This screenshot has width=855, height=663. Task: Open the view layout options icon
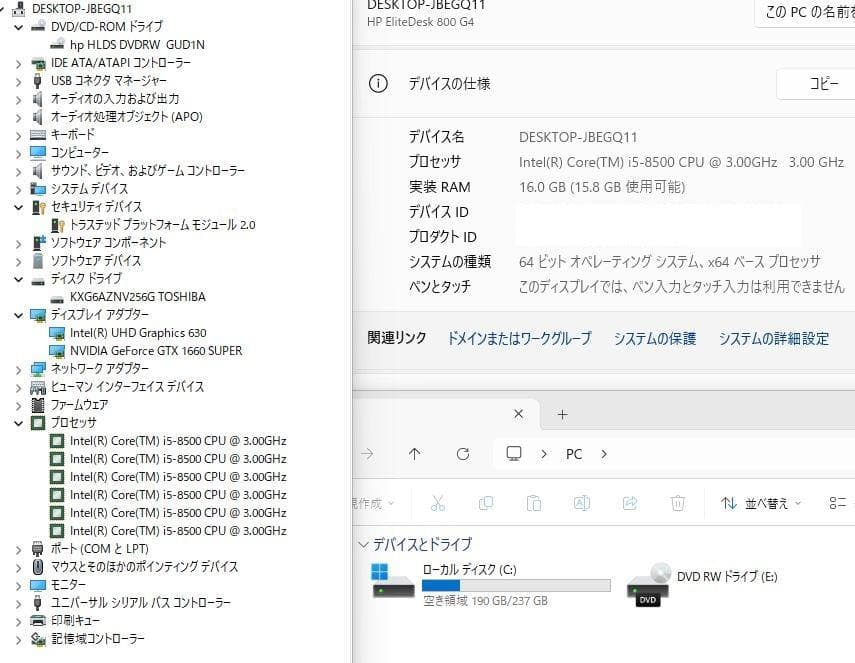click(x=838, y=502)
